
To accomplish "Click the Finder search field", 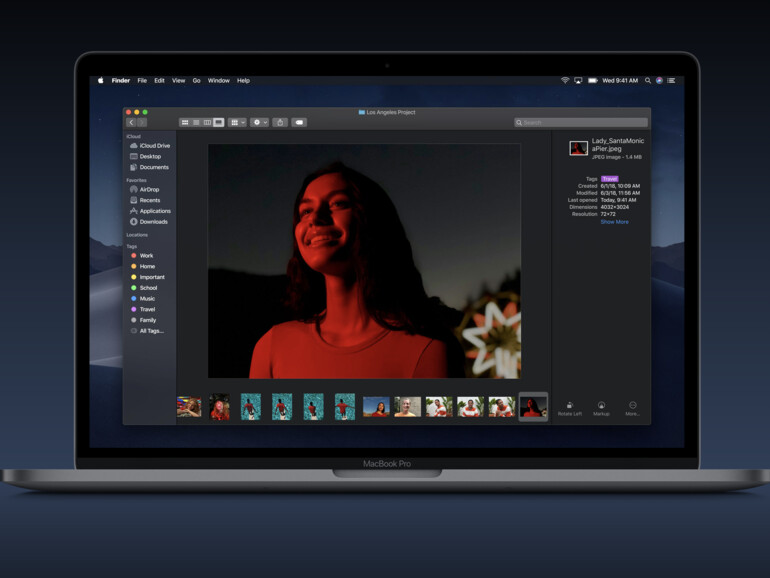I will pyautogui.click(x=581, y=122).
